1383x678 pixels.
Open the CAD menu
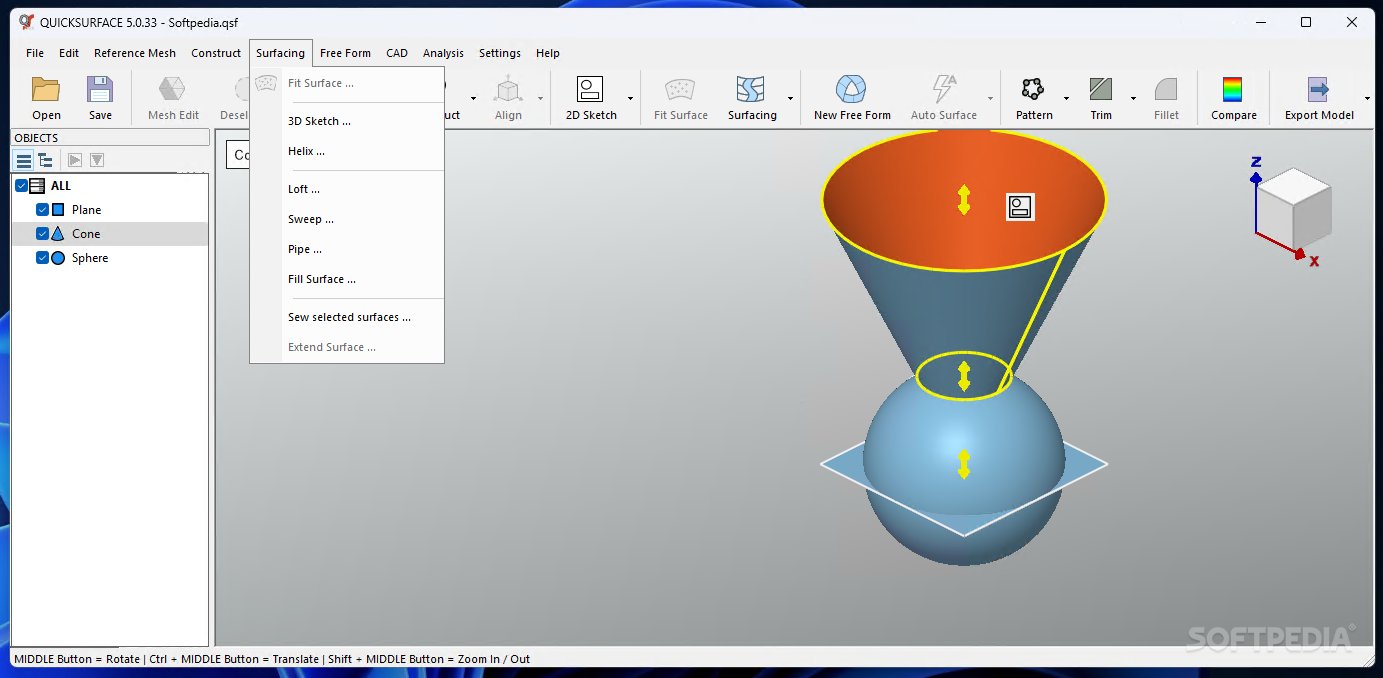point(397,53)
